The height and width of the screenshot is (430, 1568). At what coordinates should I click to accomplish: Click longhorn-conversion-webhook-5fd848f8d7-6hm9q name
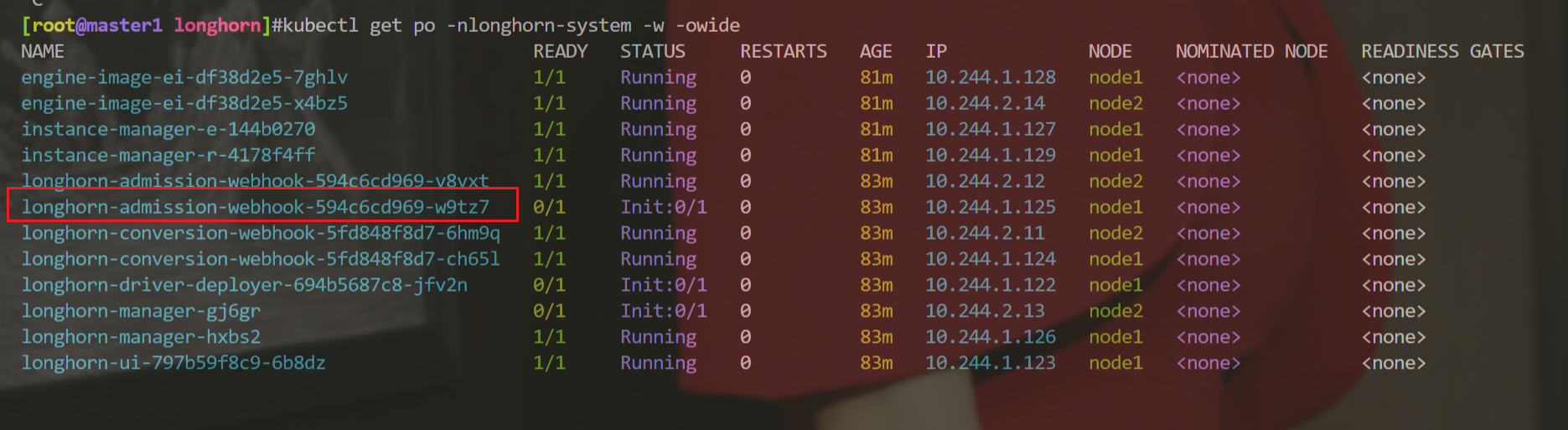[261, 234]
